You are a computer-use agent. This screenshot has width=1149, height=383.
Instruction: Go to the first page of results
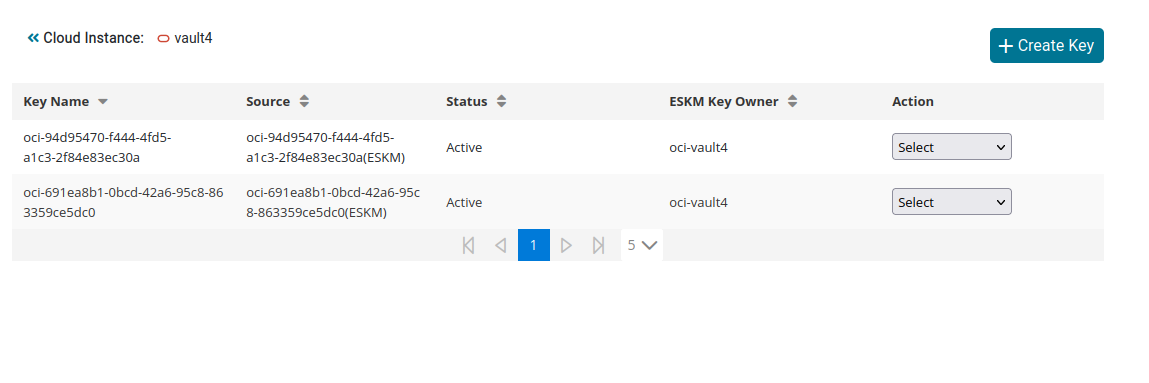click(x=468, y=245)
